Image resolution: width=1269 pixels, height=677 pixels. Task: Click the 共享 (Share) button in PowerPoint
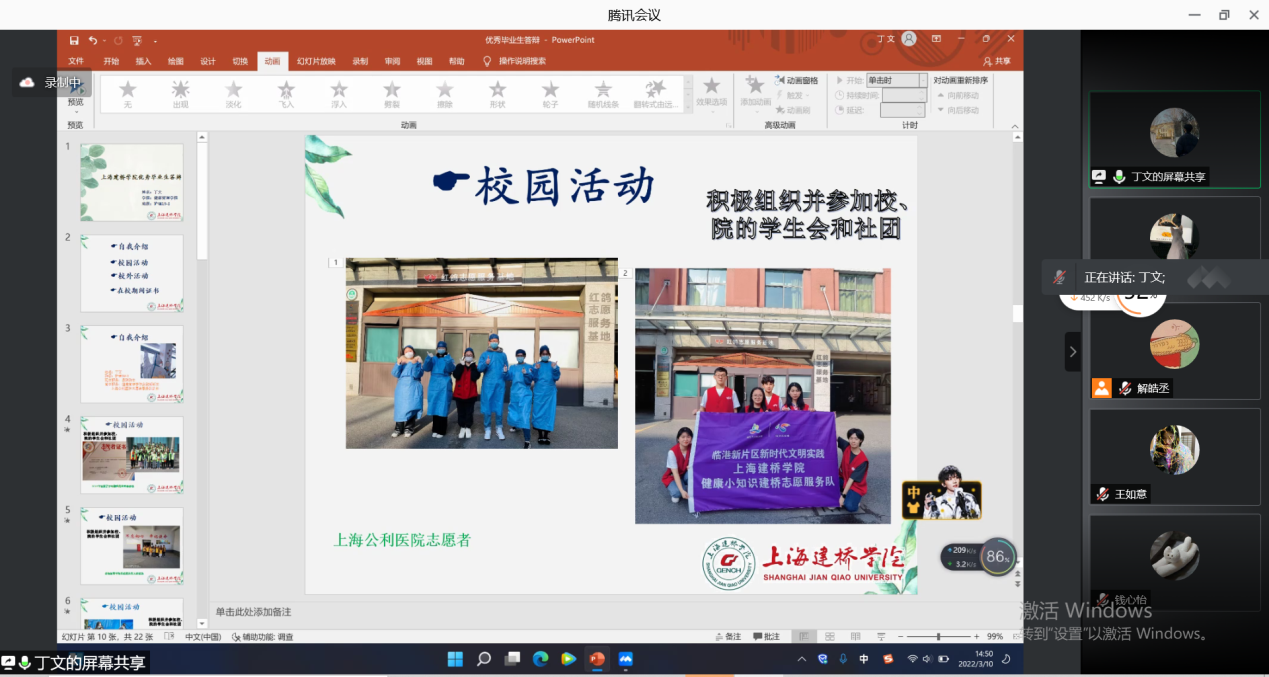pyautogui.click(x=996, y=61)
